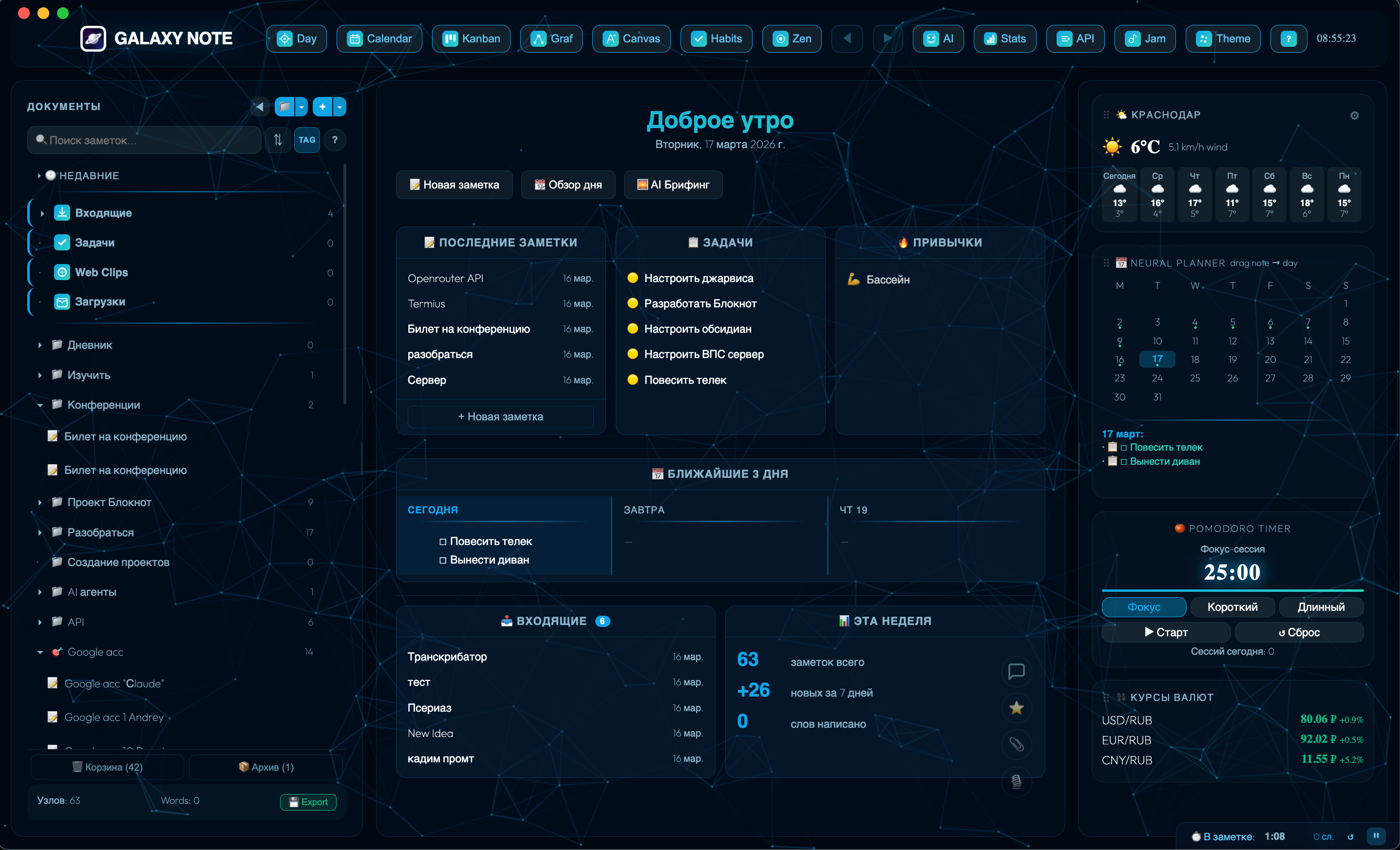
Task: Open dropdown arrow next to plus button
Action: pos(340,106)
